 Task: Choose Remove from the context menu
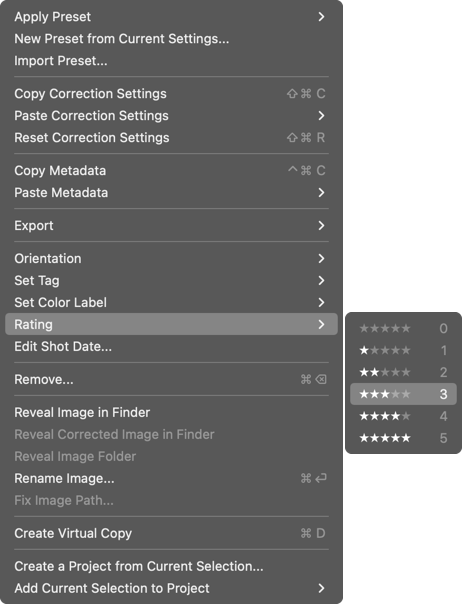coord(171,379)
